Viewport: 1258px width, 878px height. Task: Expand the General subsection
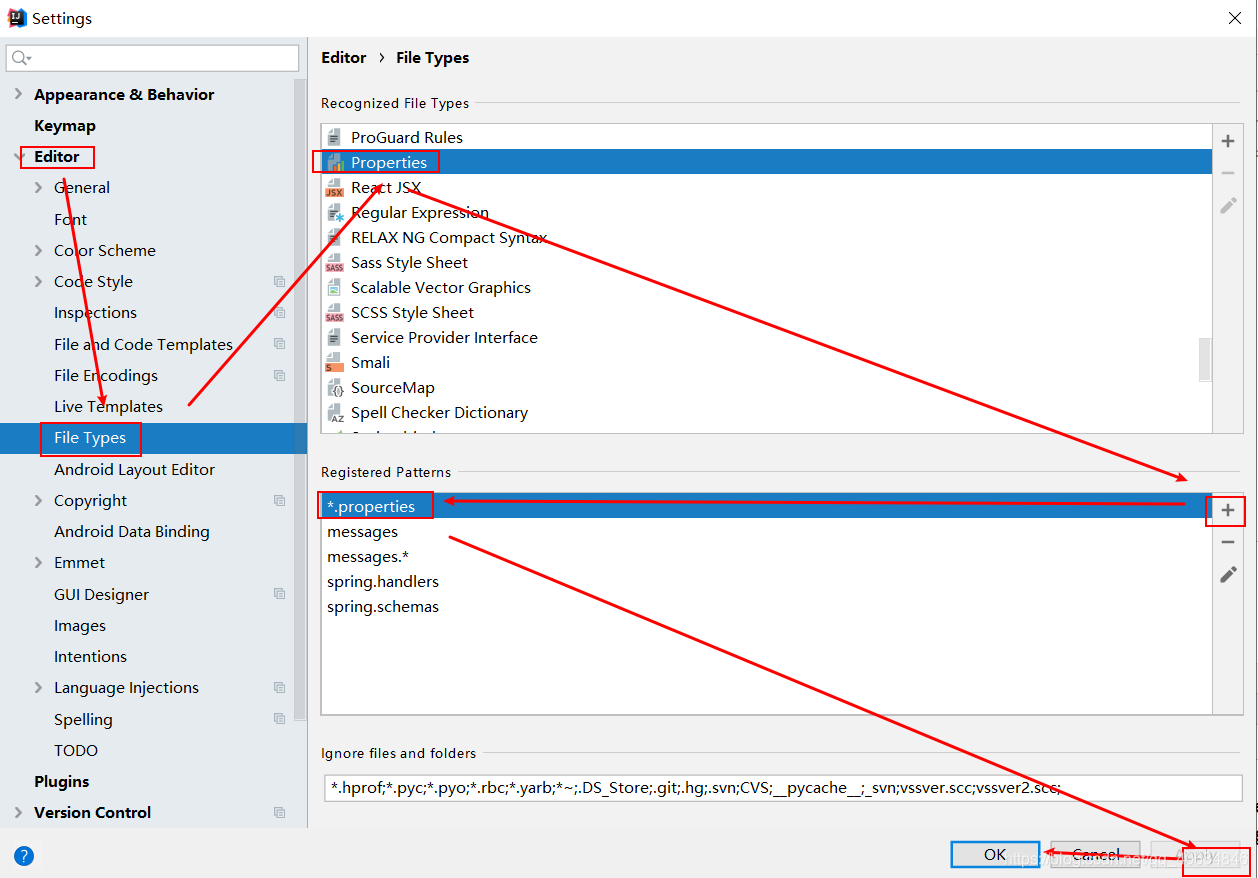tap(38, 188)
